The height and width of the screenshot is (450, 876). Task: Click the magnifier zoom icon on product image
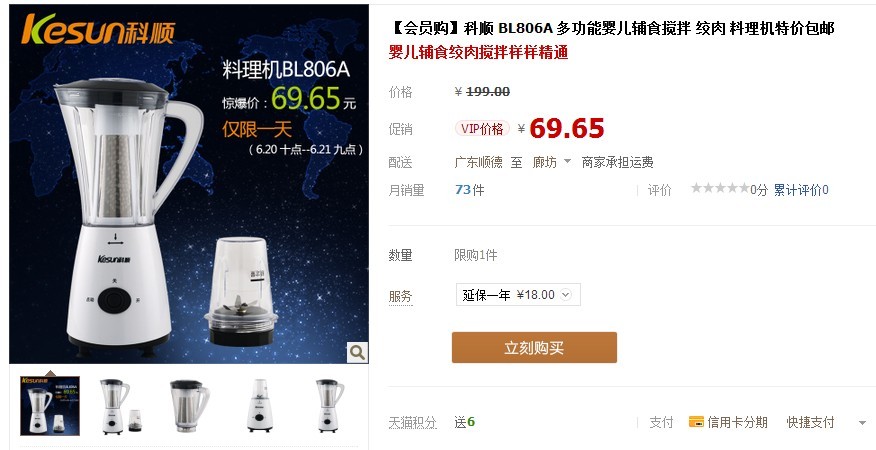357,352
